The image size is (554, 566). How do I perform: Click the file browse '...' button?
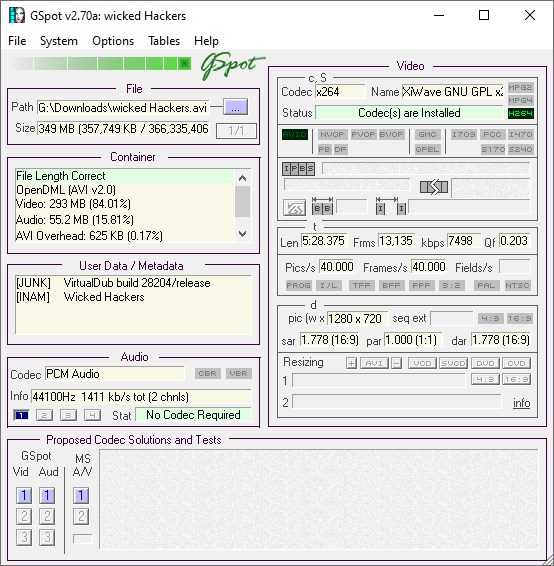click(235, 107)
